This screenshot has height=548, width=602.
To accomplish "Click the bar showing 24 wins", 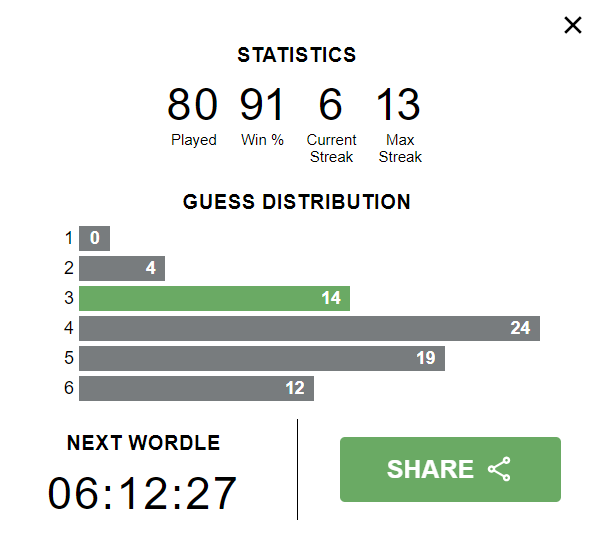I will coord(309,328).
